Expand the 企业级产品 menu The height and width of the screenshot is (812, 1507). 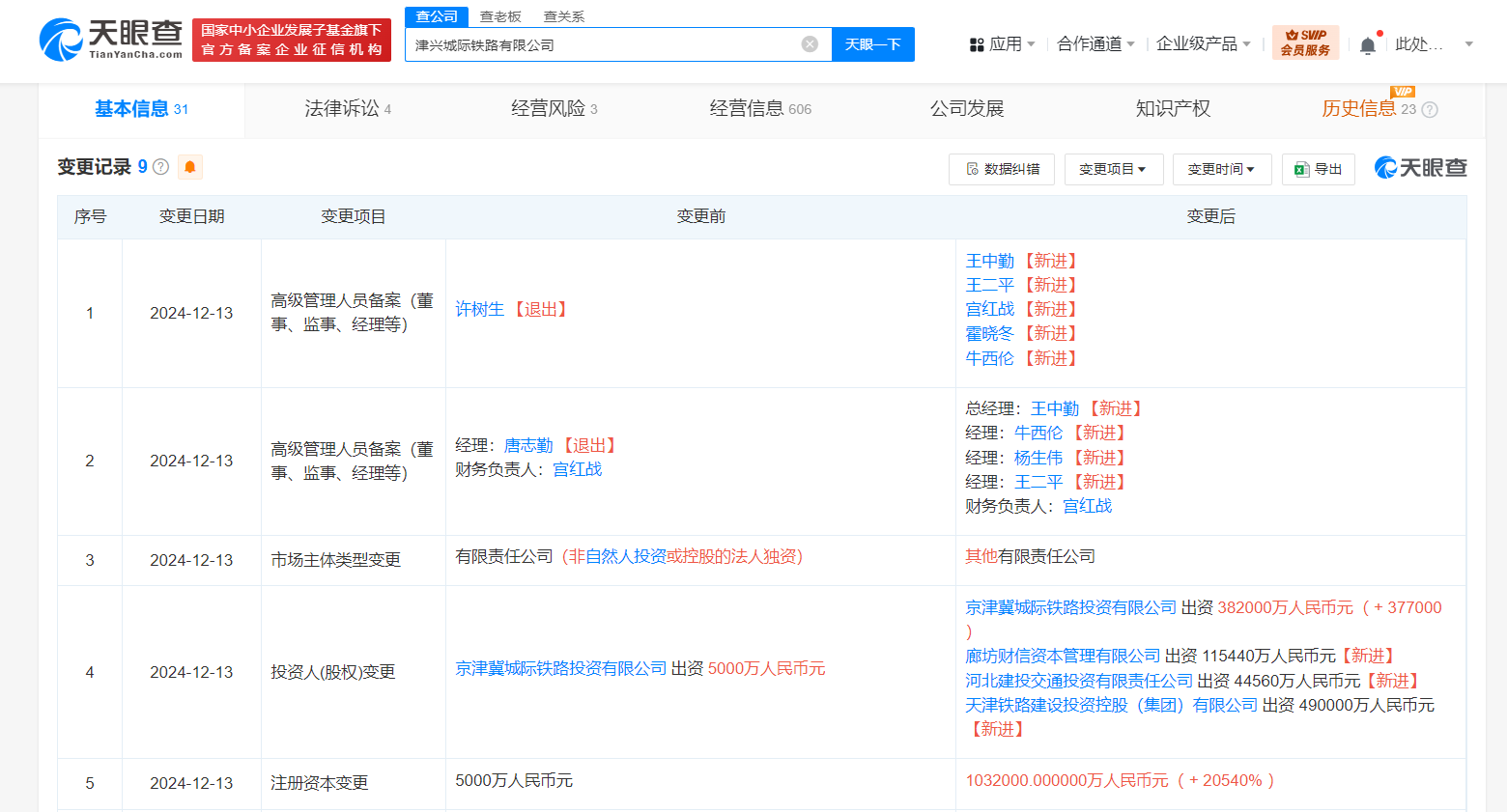1204,44
